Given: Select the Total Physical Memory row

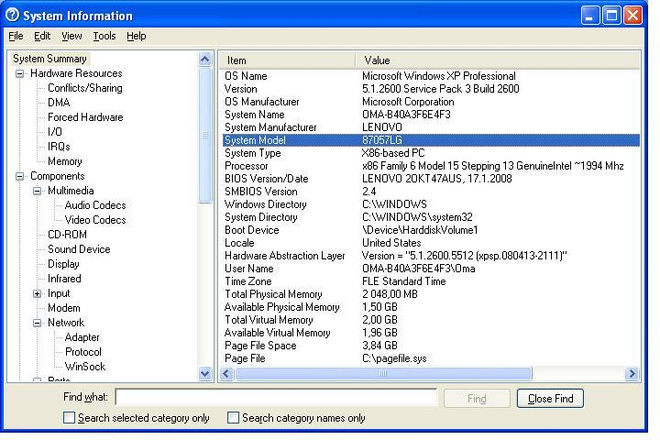Looking at the screenshot, I should [x=431, y=294].
